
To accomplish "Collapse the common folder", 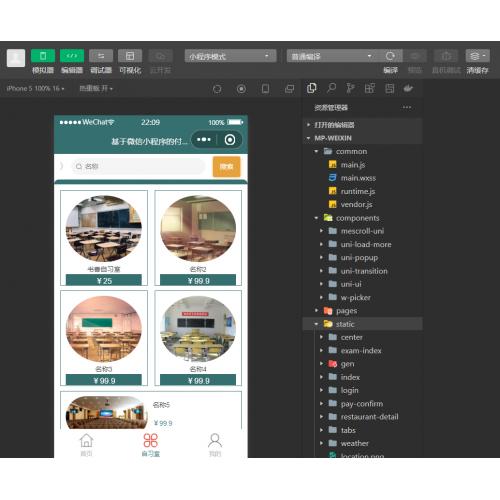I will click(363, 151).
